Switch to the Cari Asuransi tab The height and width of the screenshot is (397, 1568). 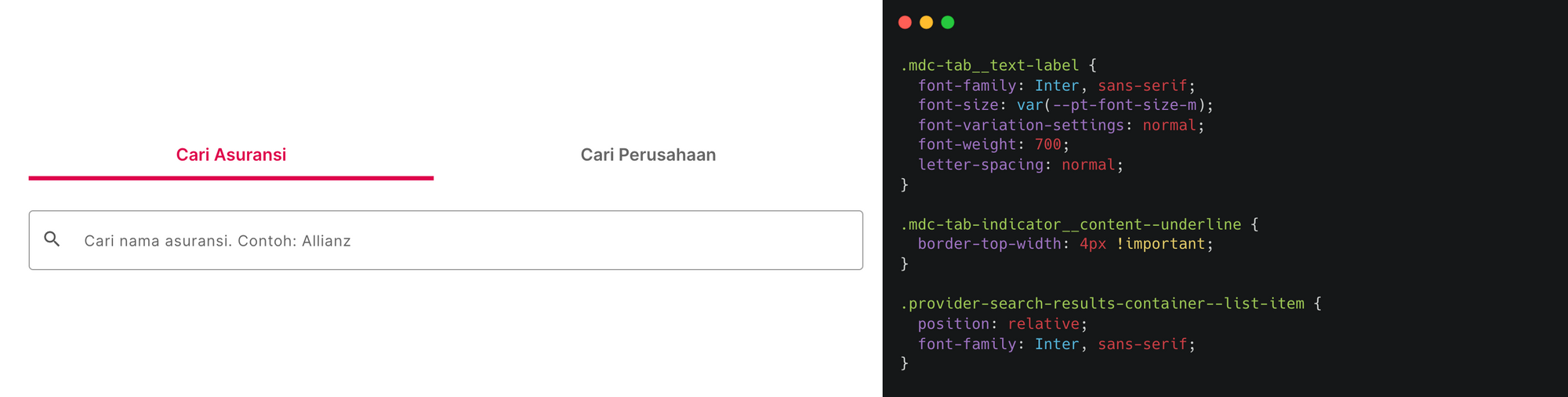pyautogui.click(x=231, y=155)
